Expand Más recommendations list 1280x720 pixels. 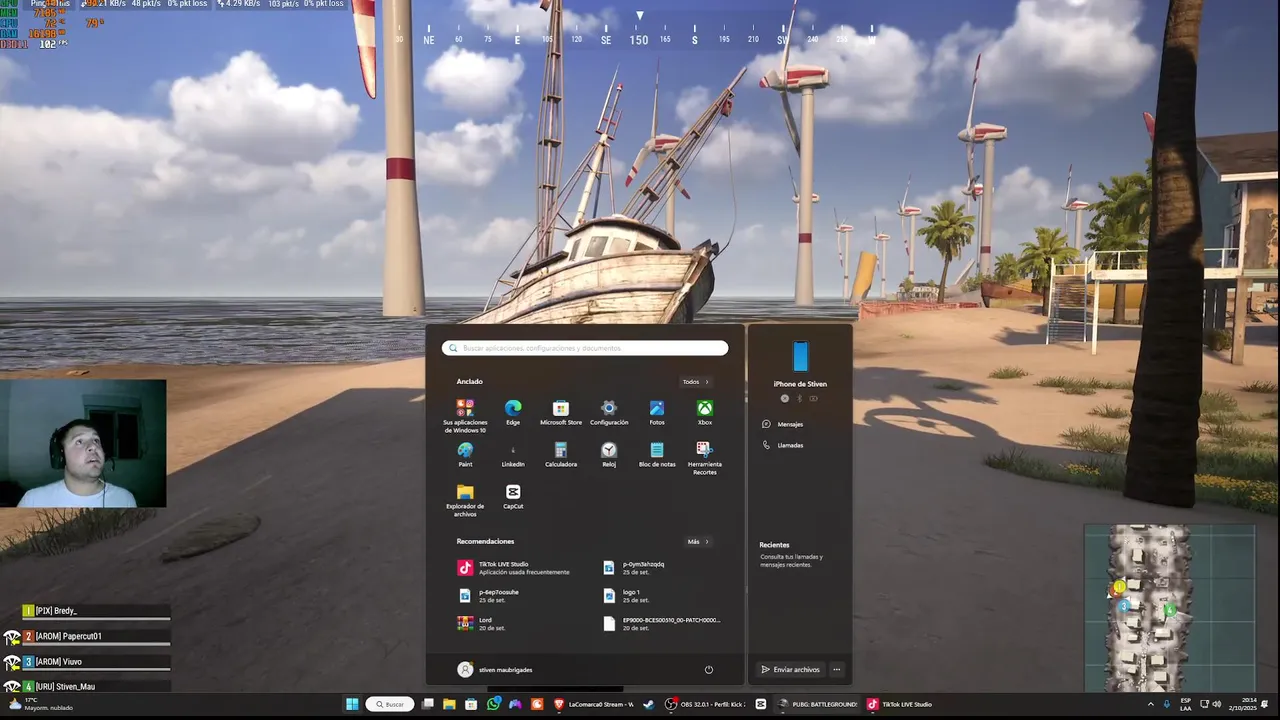pos(698,542)
